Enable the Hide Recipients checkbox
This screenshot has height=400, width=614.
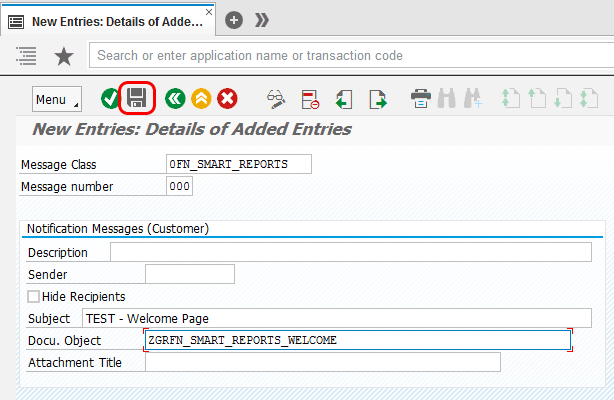(x=34, y=296)
